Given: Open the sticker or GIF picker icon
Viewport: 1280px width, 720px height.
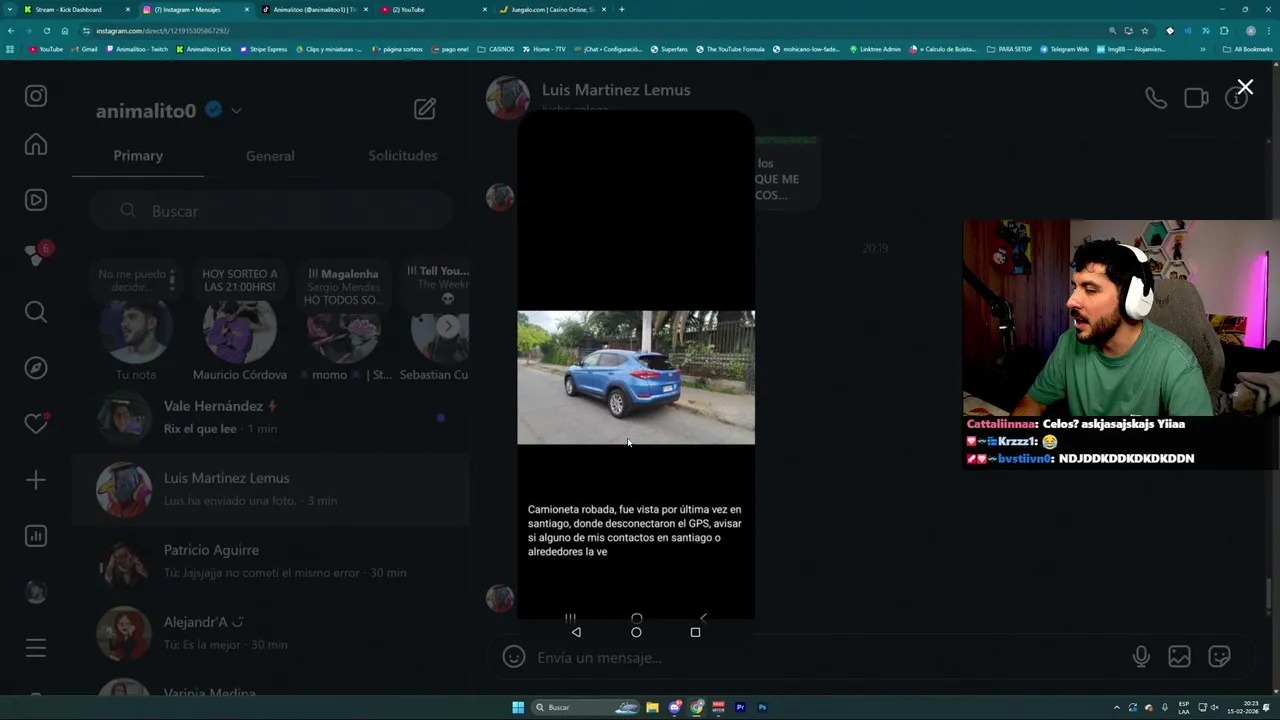Looking at the screenshot, I should [x=1219, y=657].
